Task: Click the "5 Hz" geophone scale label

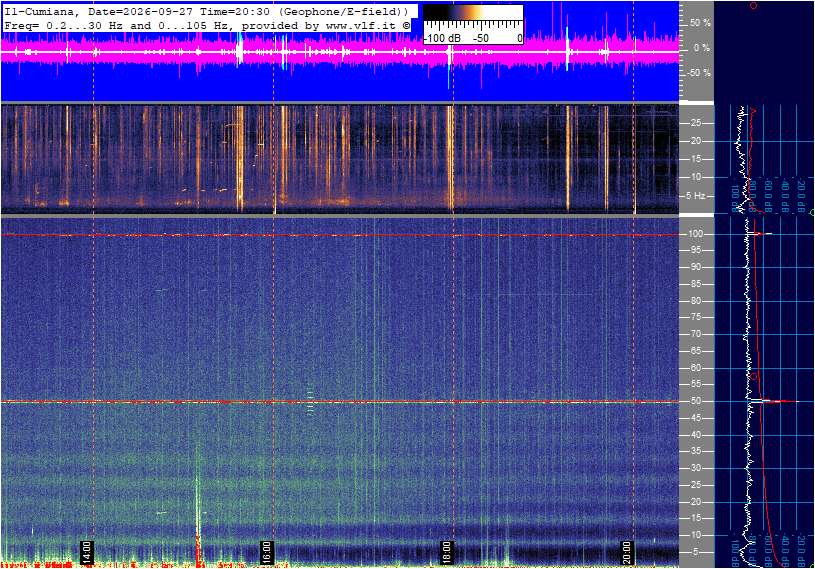Action: (695, 196)
